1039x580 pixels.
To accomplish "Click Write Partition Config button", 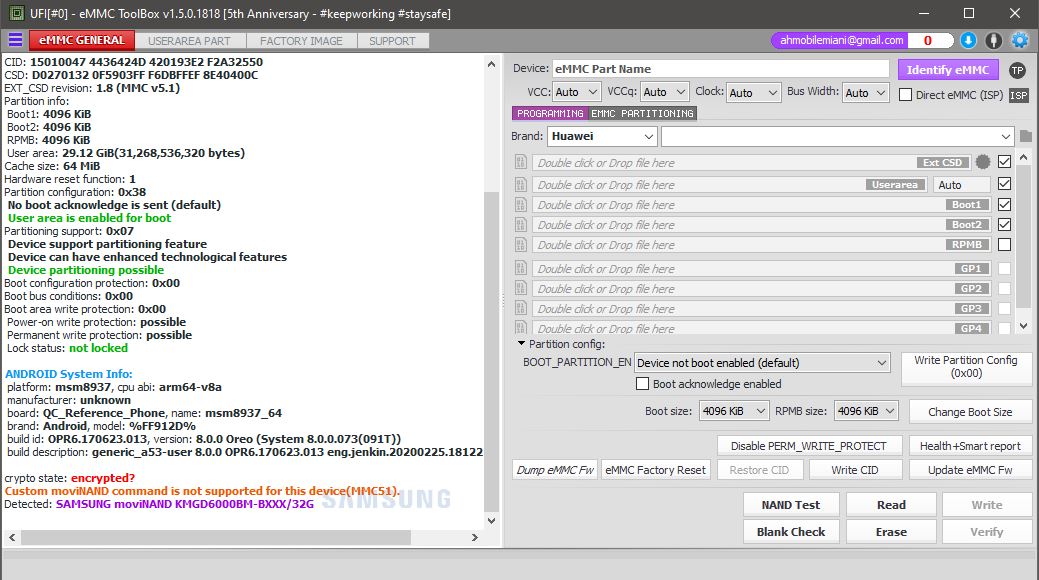I will [x=965, y=367].
